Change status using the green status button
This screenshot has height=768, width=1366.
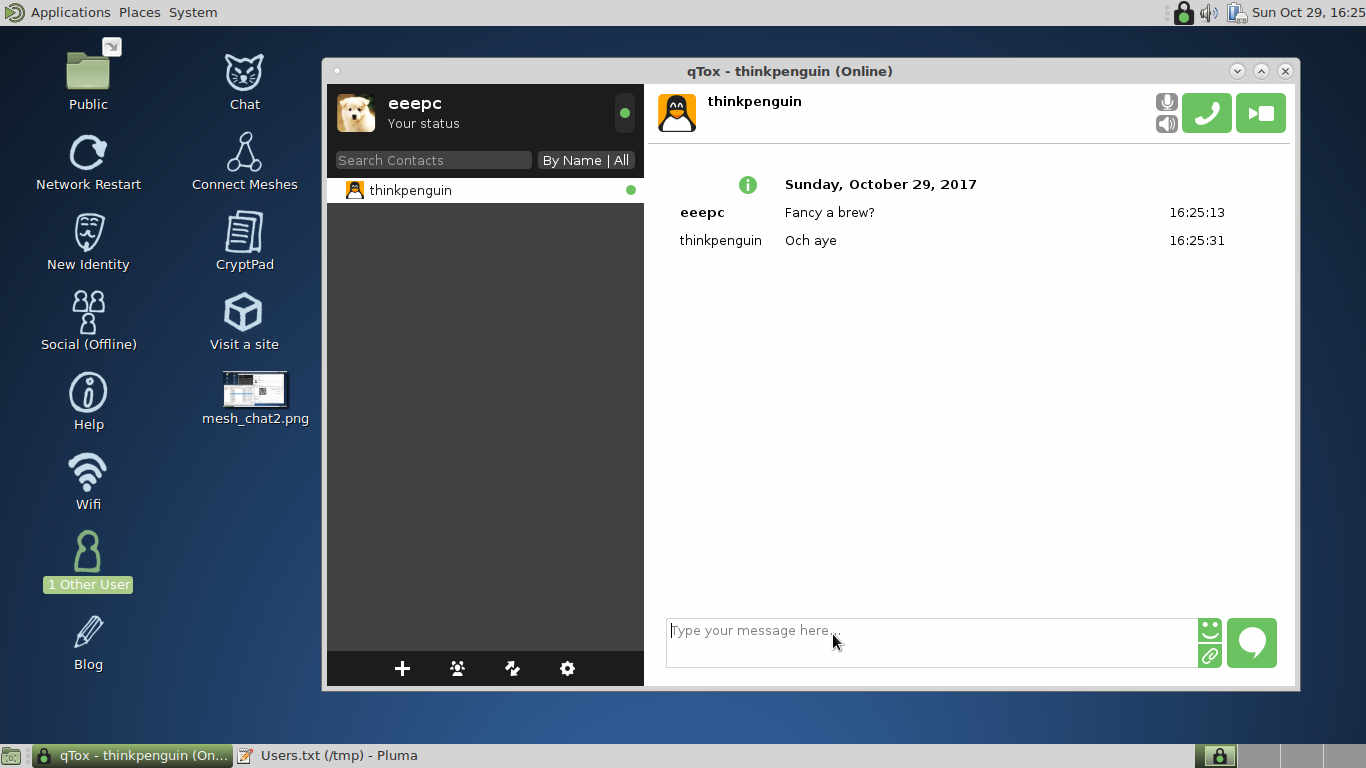(x=625, y=113)
